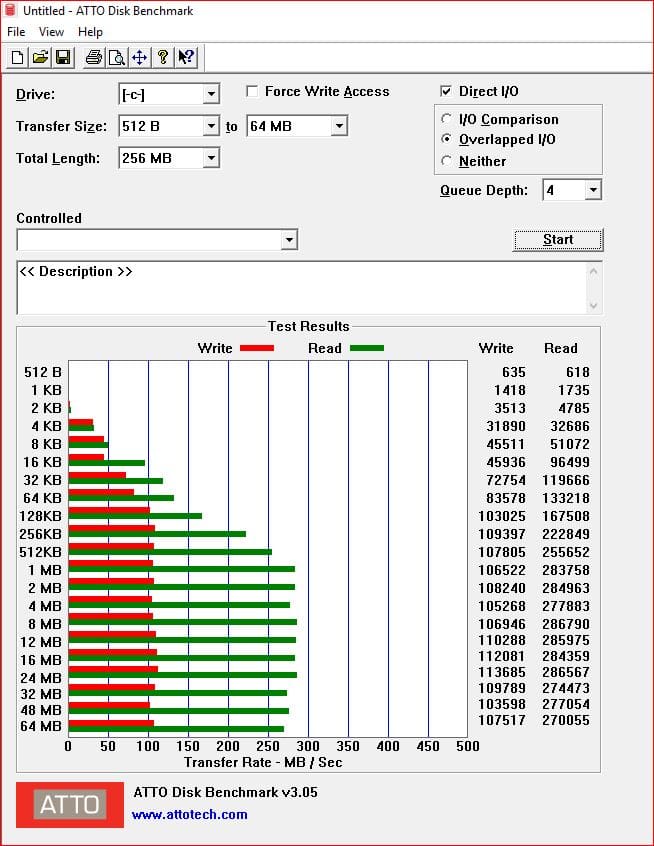
Task: Toggle the Direct I/O checkbox
Action: click(x=446, y=91)
